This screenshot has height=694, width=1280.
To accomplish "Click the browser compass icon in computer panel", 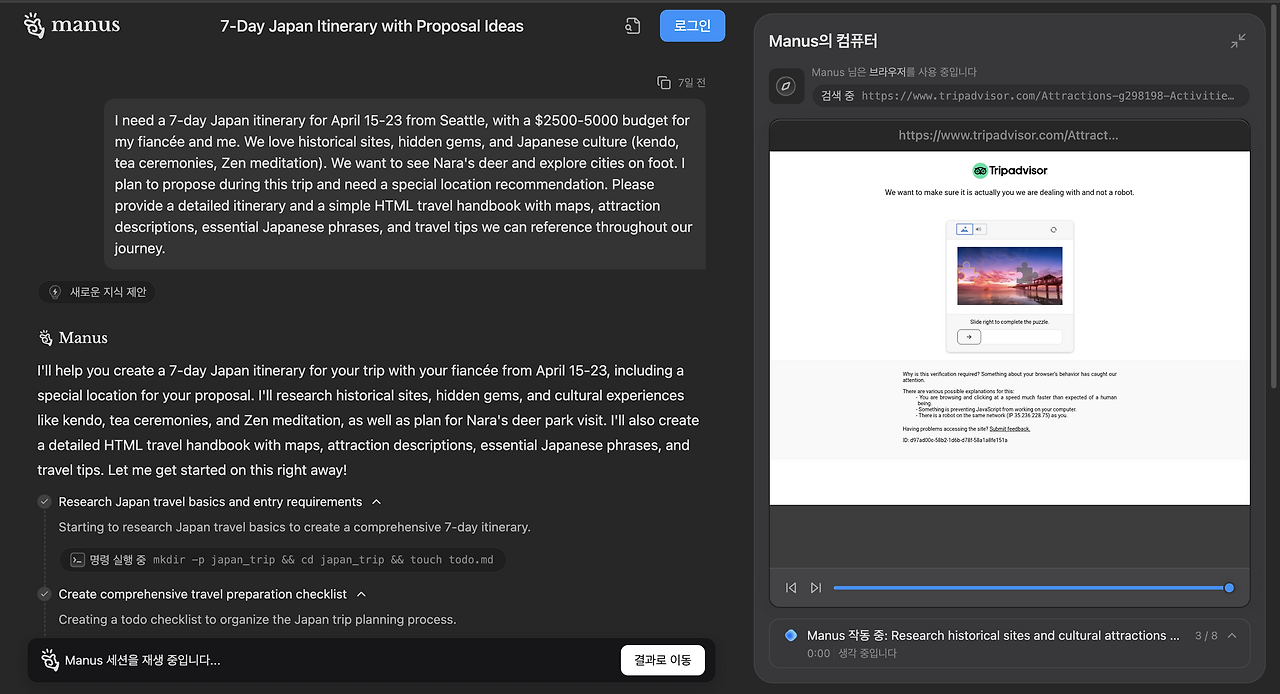I will (x=786, y=86).
